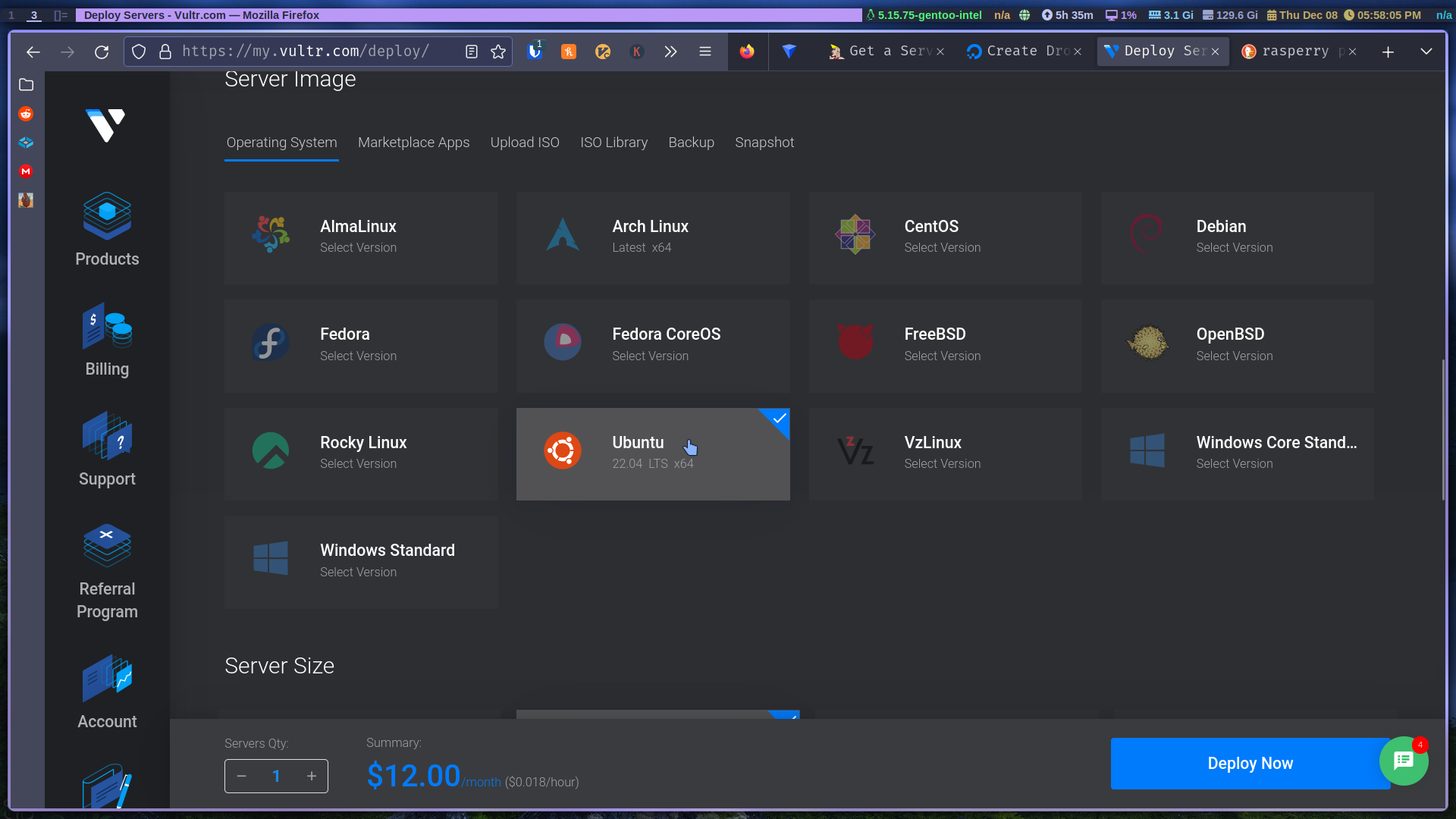The height and width of the screenshot is (819, 1456).
Task: Switch to the Upload ISO tab
Action: tap(525, 143)
